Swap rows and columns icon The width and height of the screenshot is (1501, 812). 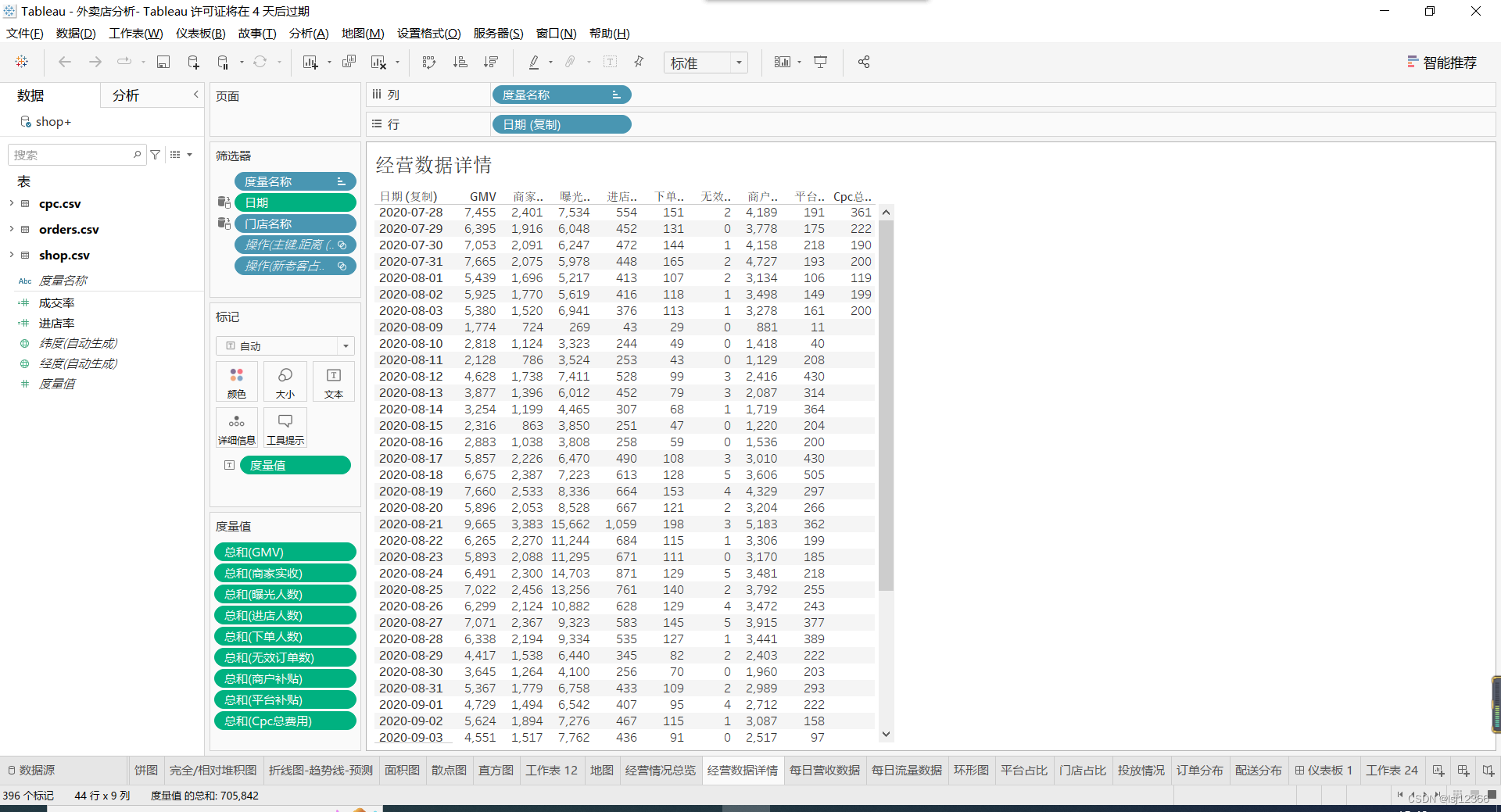428,62
